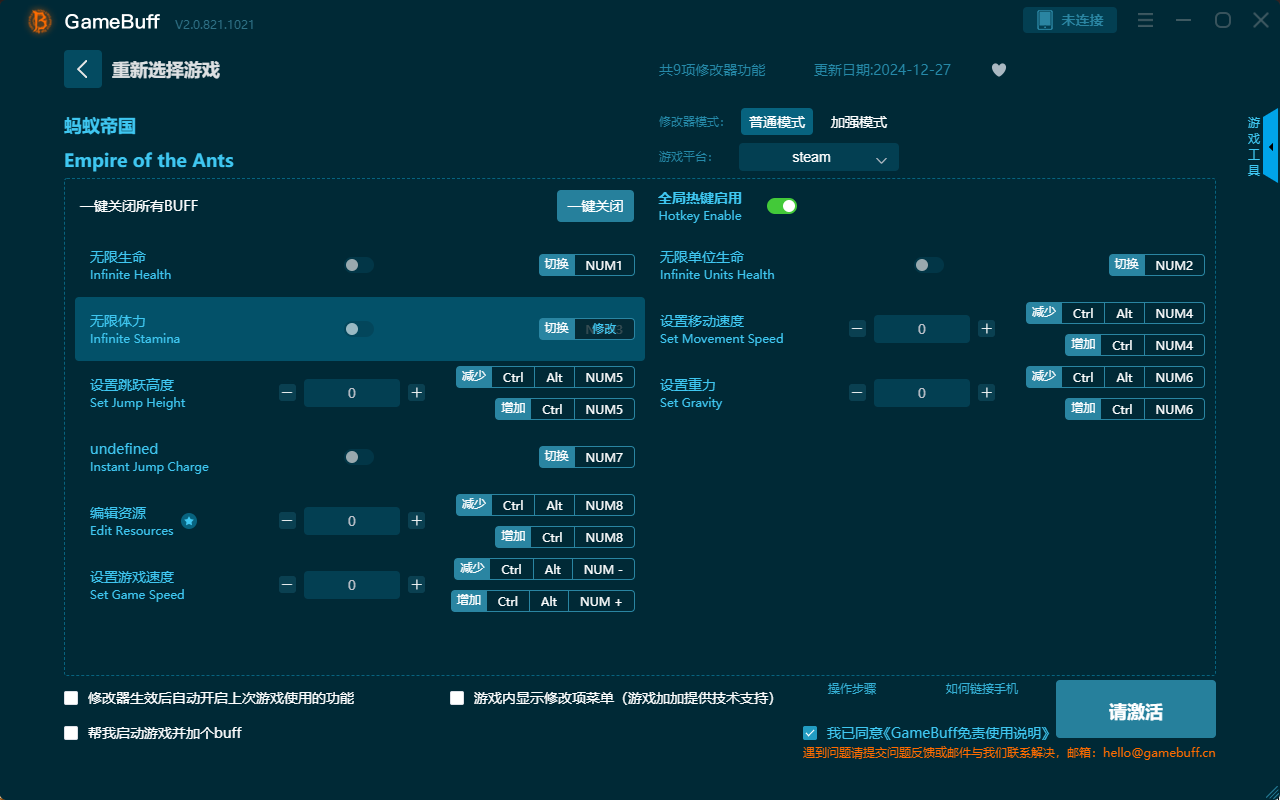Click the 减少 NUM4 movement speed hotkey
This screenshot has height=800, width=1280.
(1116, 313)
